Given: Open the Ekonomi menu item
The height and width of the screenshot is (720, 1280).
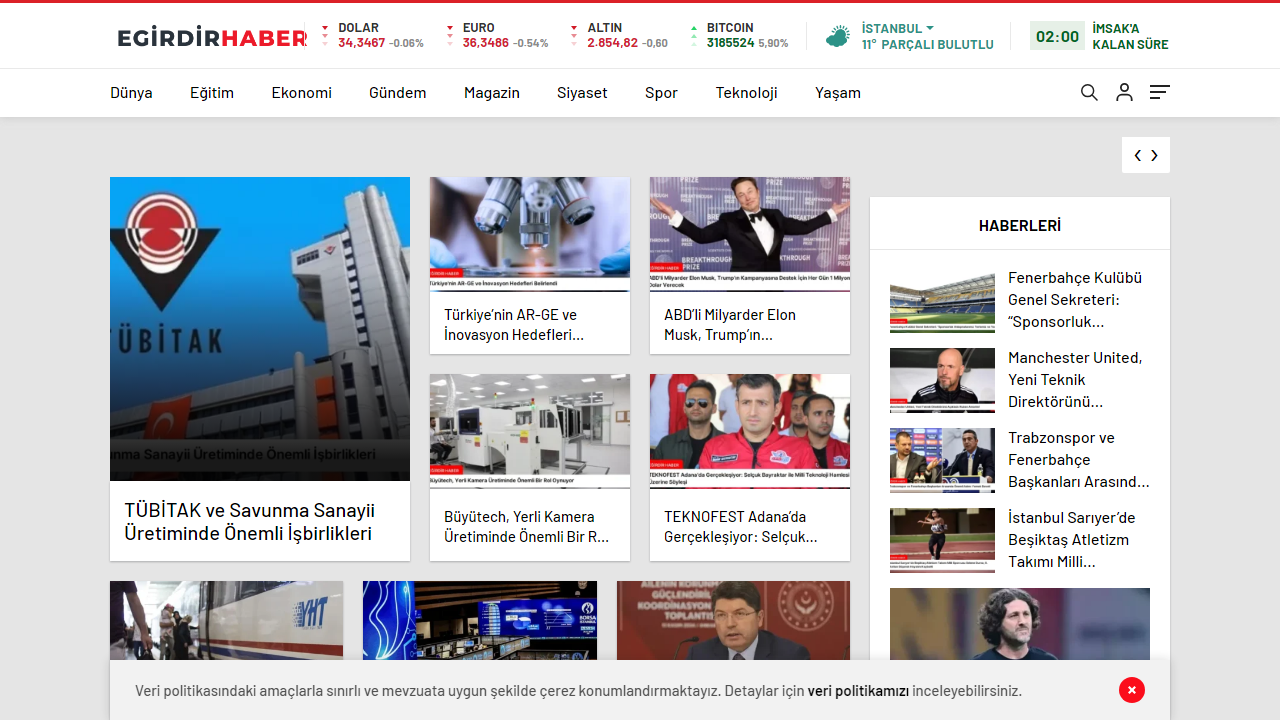Looking at the screenshot, I should [x=301, y=92].
